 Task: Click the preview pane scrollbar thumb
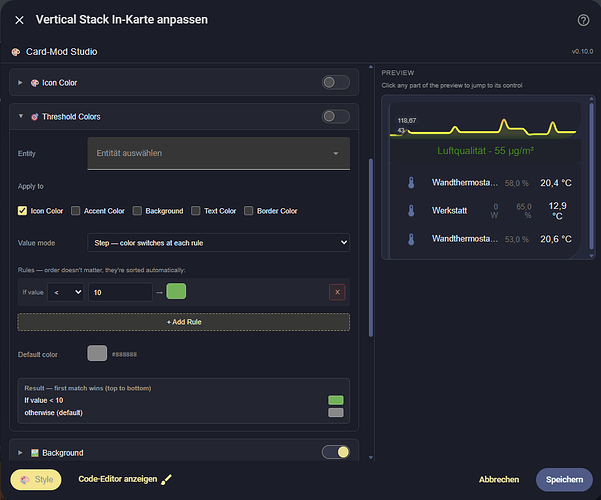click(x=591, y=176)
